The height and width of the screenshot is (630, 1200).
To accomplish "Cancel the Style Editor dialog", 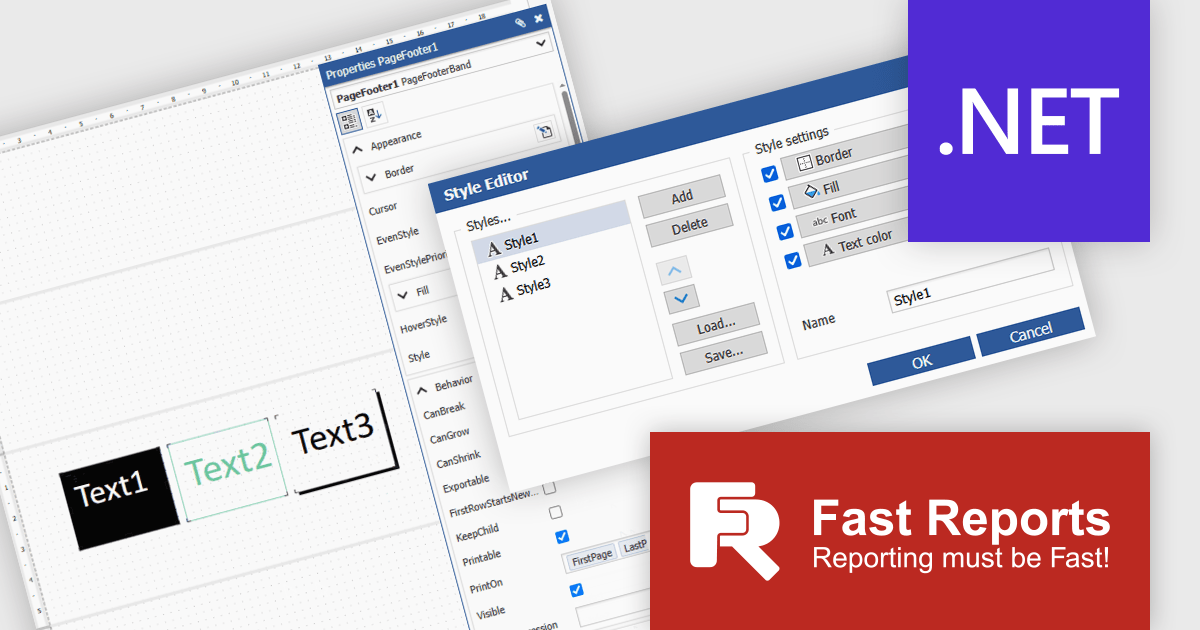I will click(1031, 333).
